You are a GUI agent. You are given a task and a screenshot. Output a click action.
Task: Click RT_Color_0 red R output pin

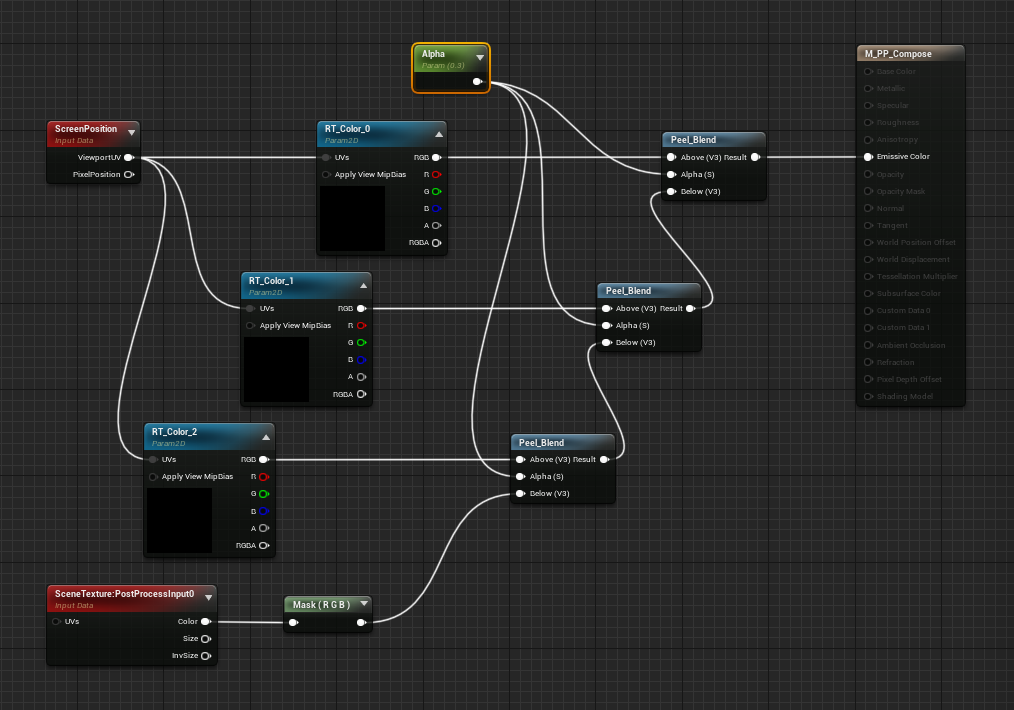click(x=437, y=175)
